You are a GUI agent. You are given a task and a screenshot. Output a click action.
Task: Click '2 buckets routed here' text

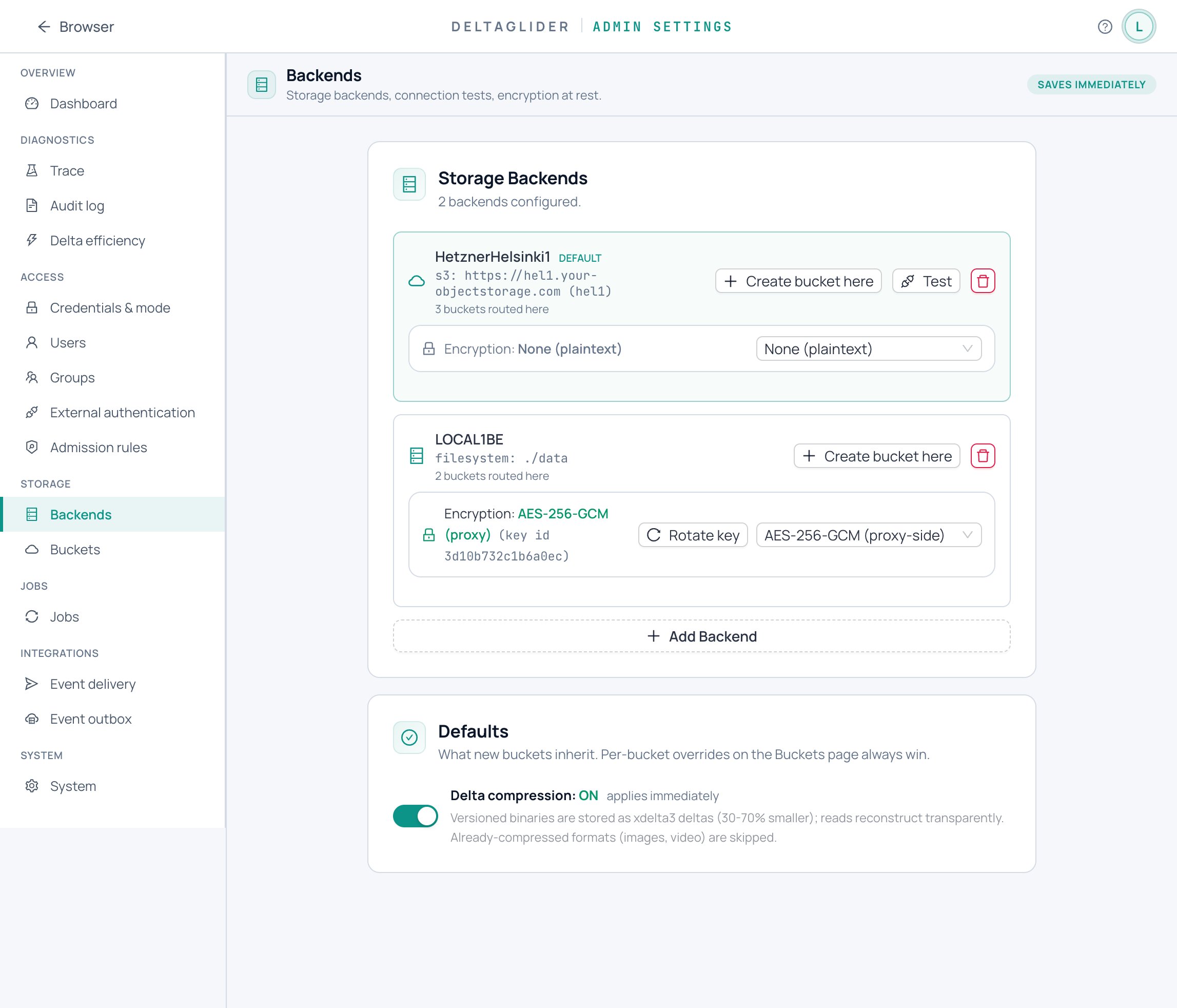(x=492, y=476)
